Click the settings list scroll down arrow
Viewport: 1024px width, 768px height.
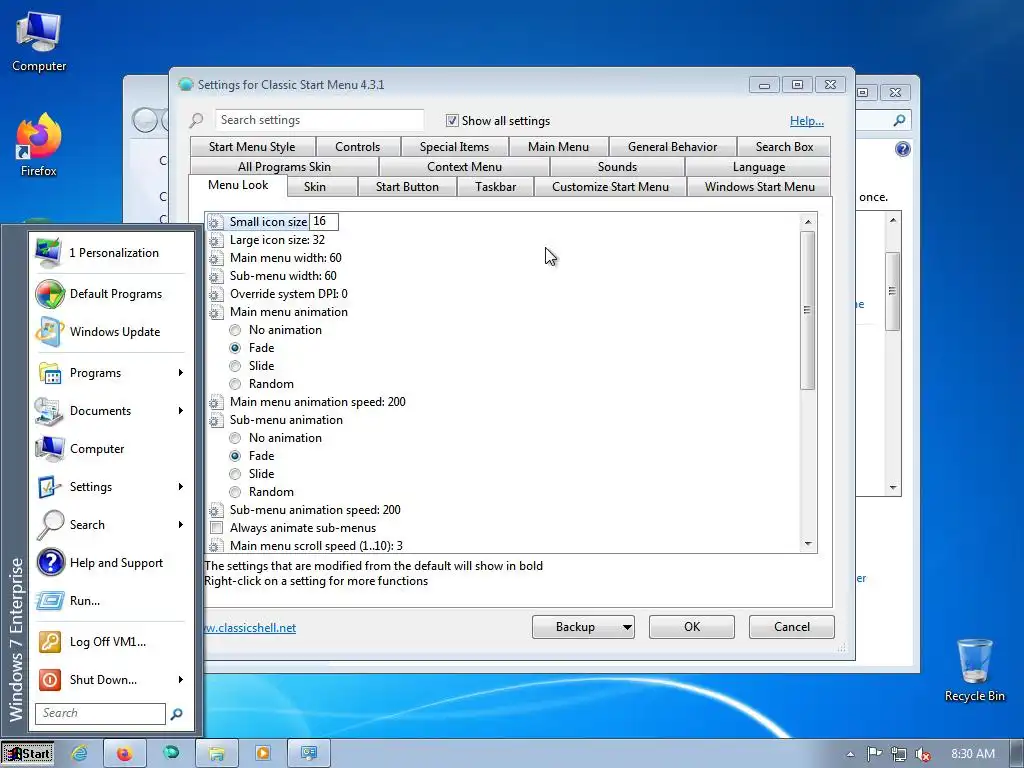[808, 544]
